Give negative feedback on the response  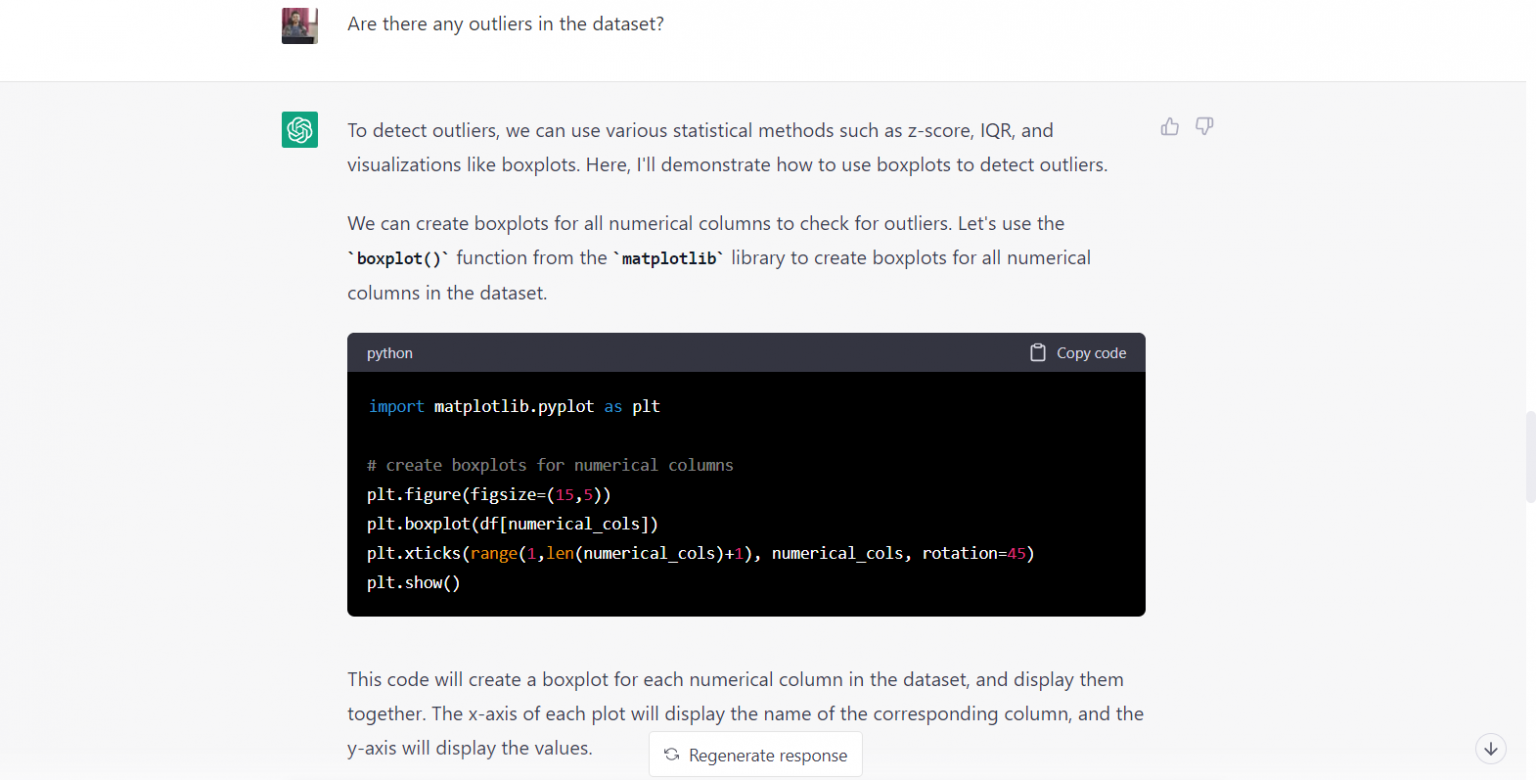pos(1204,126)
